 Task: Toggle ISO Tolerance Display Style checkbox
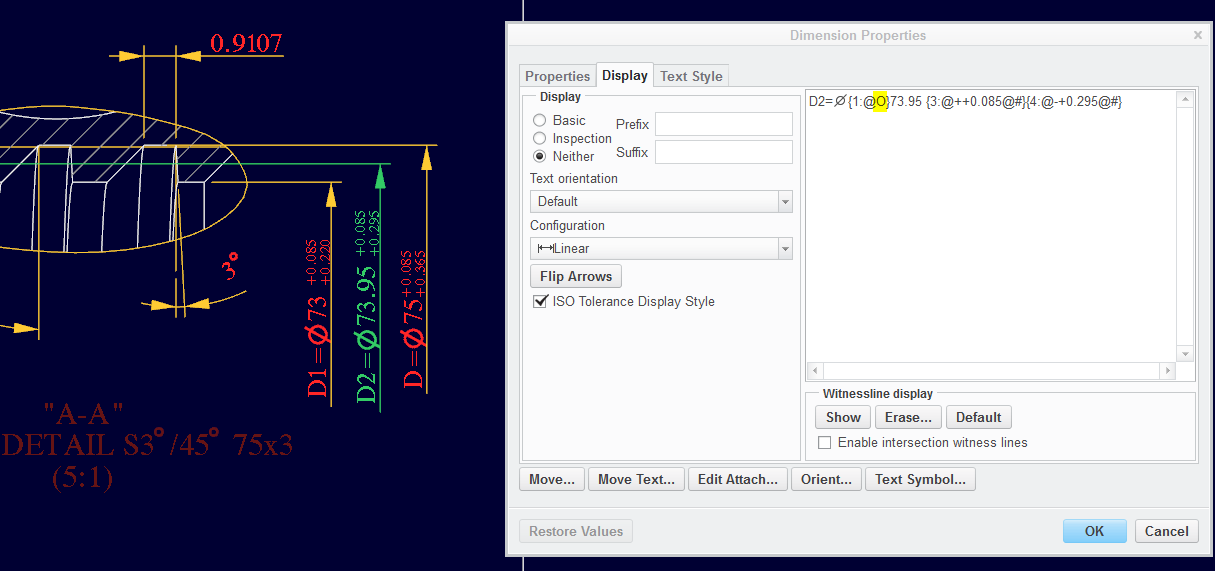click(541, 301)
